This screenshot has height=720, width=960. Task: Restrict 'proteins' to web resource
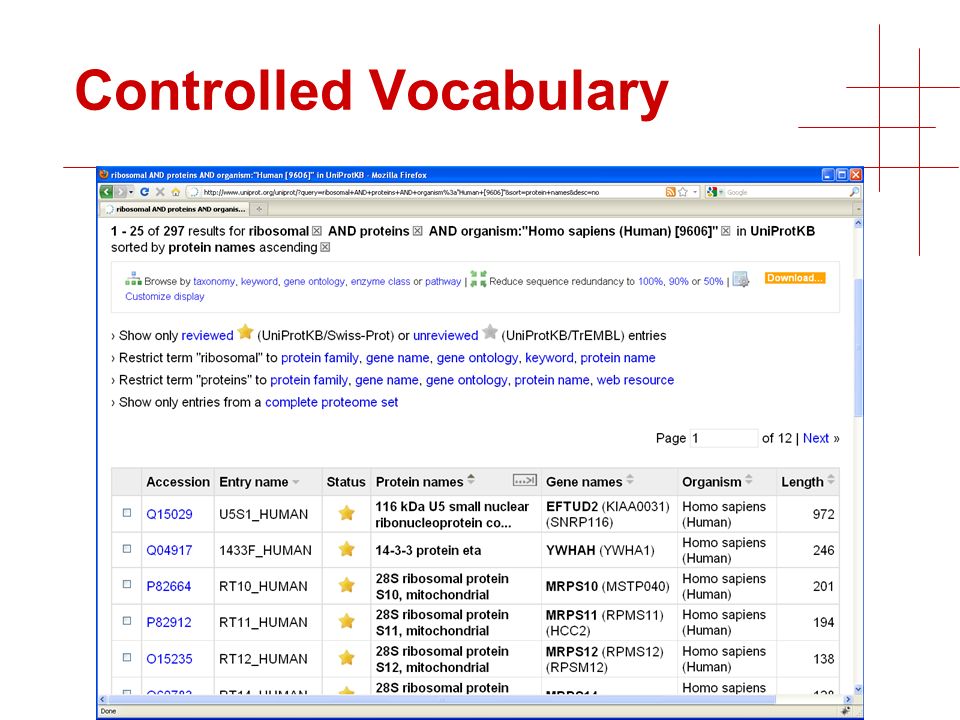tap(636, 380)
